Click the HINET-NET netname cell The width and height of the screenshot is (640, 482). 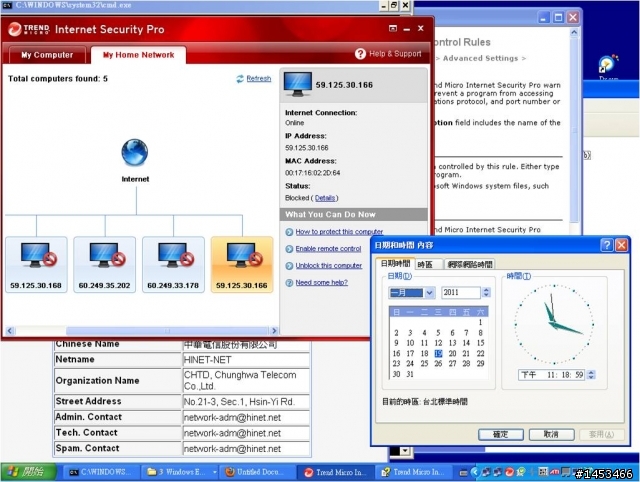pos(246,360)
